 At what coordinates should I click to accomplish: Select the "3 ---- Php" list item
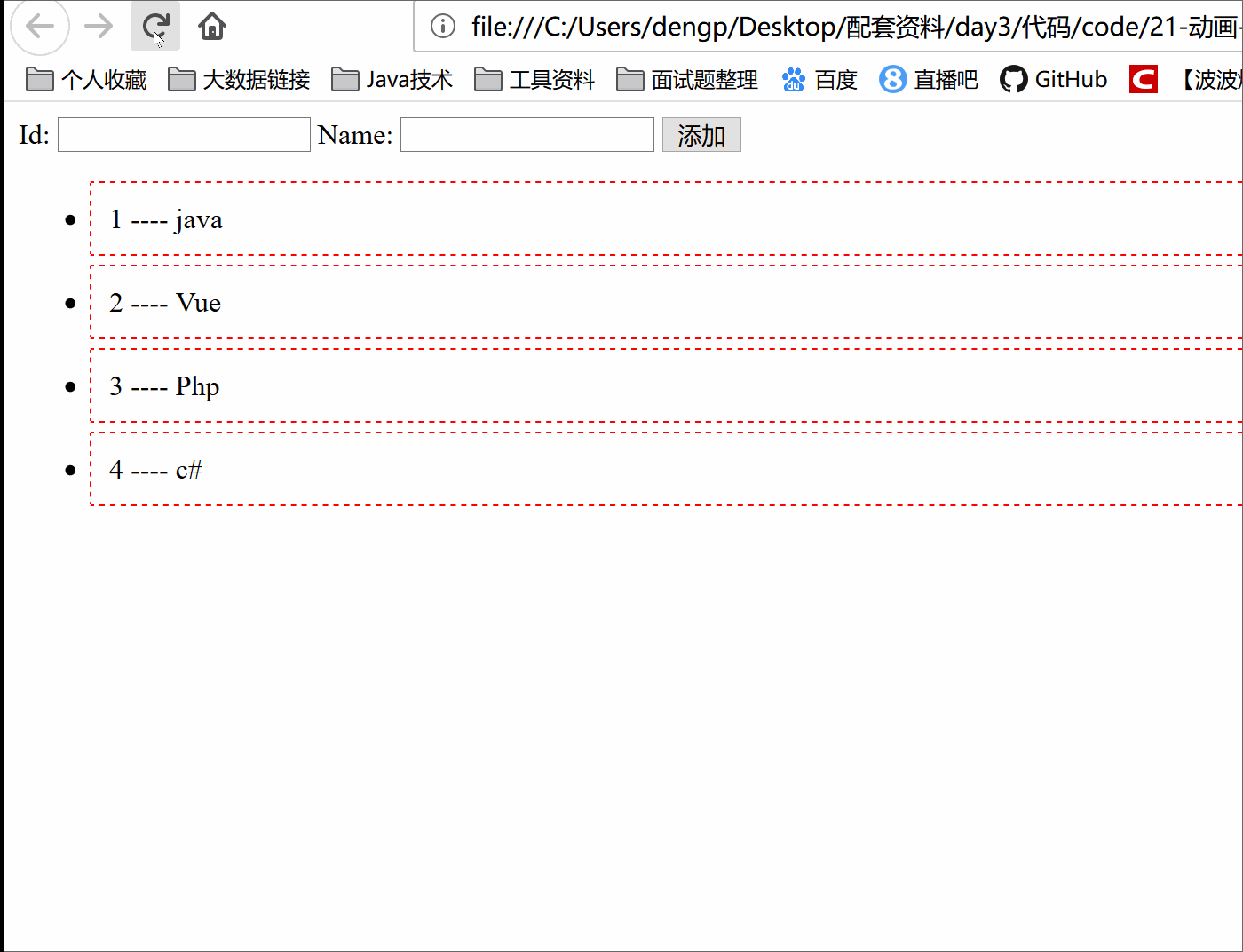pyautogui.click(x=165, y=386)
